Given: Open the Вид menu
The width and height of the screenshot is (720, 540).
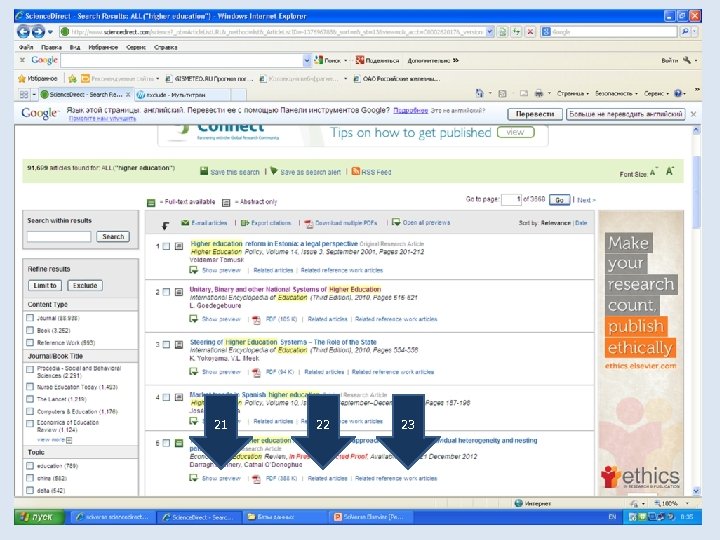Looking at the screenshot, I should click(75, 47).
